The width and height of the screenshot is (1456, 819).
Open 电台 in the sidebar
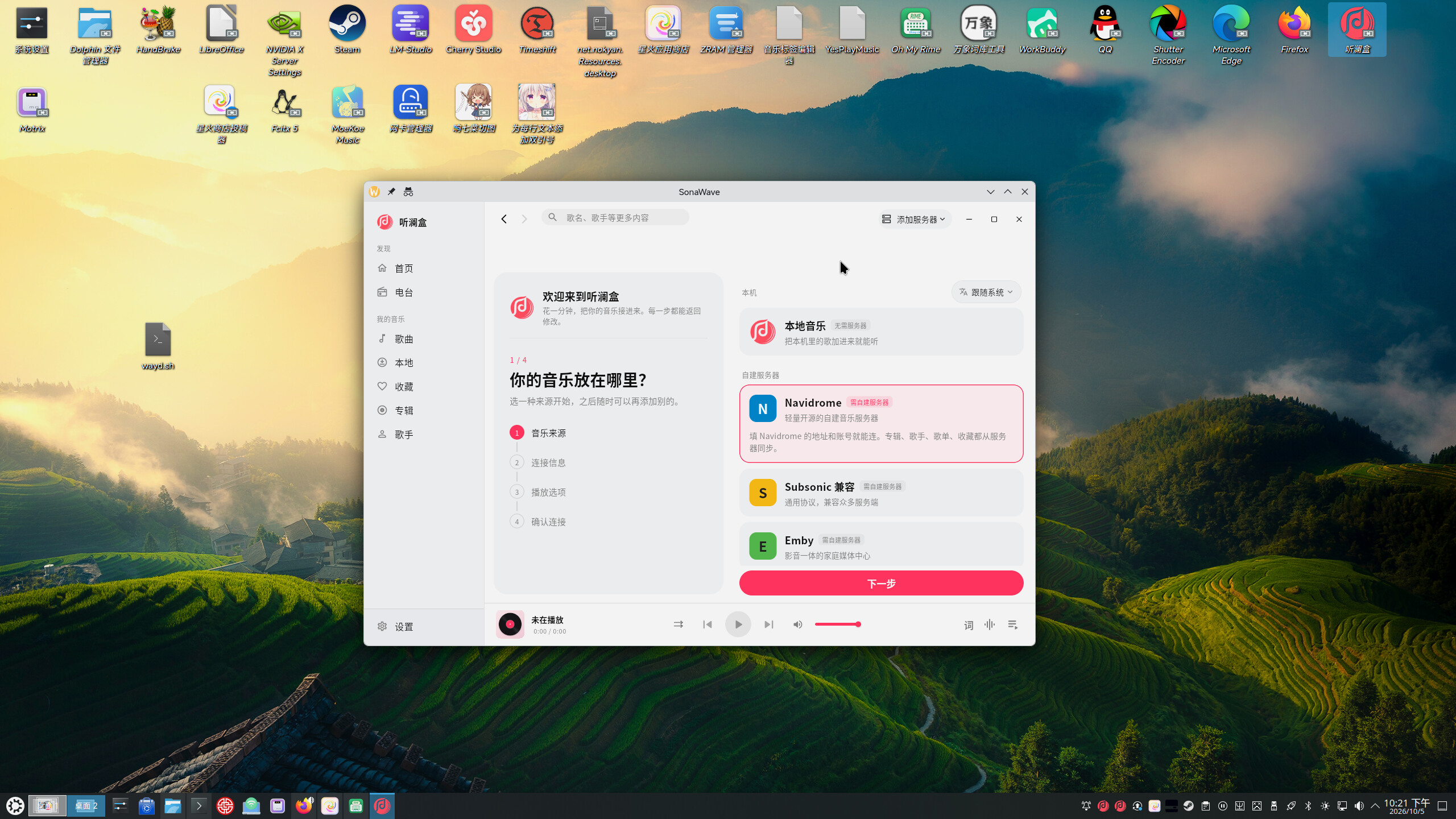pos(424,292)
